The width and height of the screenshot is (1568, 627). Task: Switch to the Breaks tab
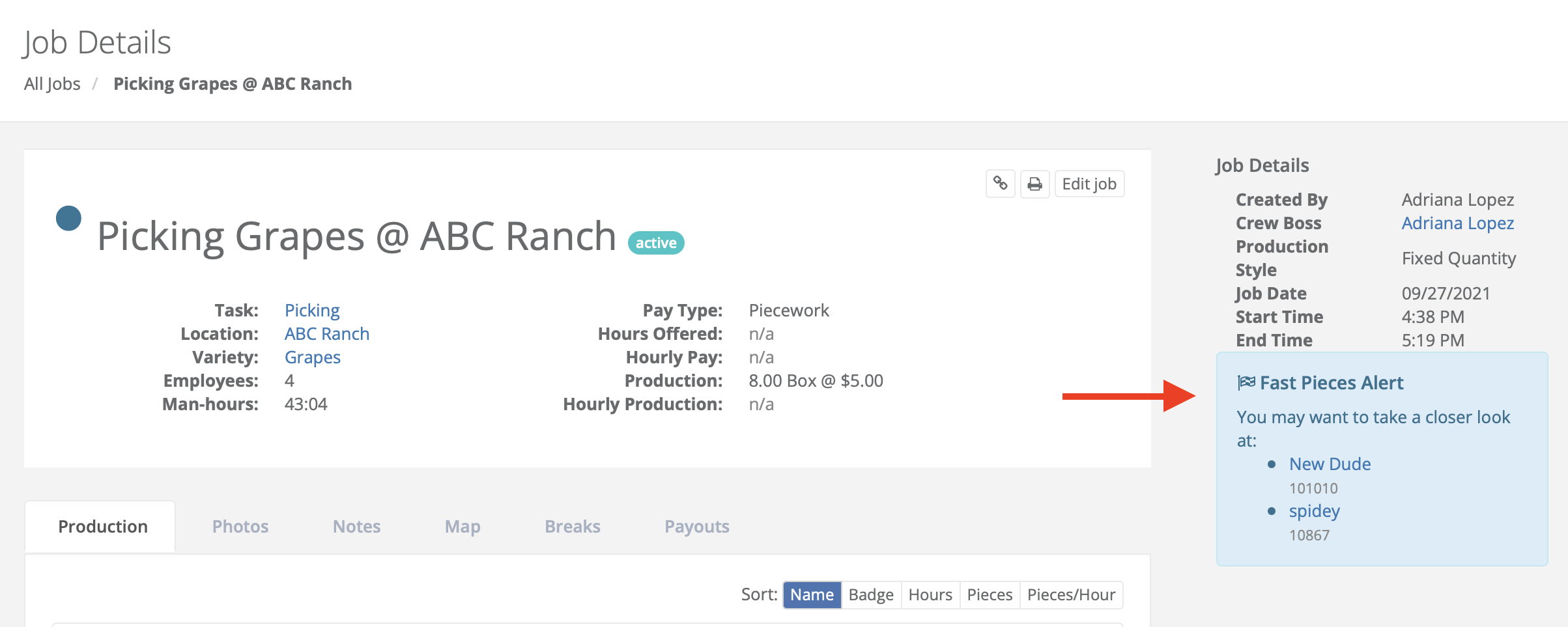(573, 526)
